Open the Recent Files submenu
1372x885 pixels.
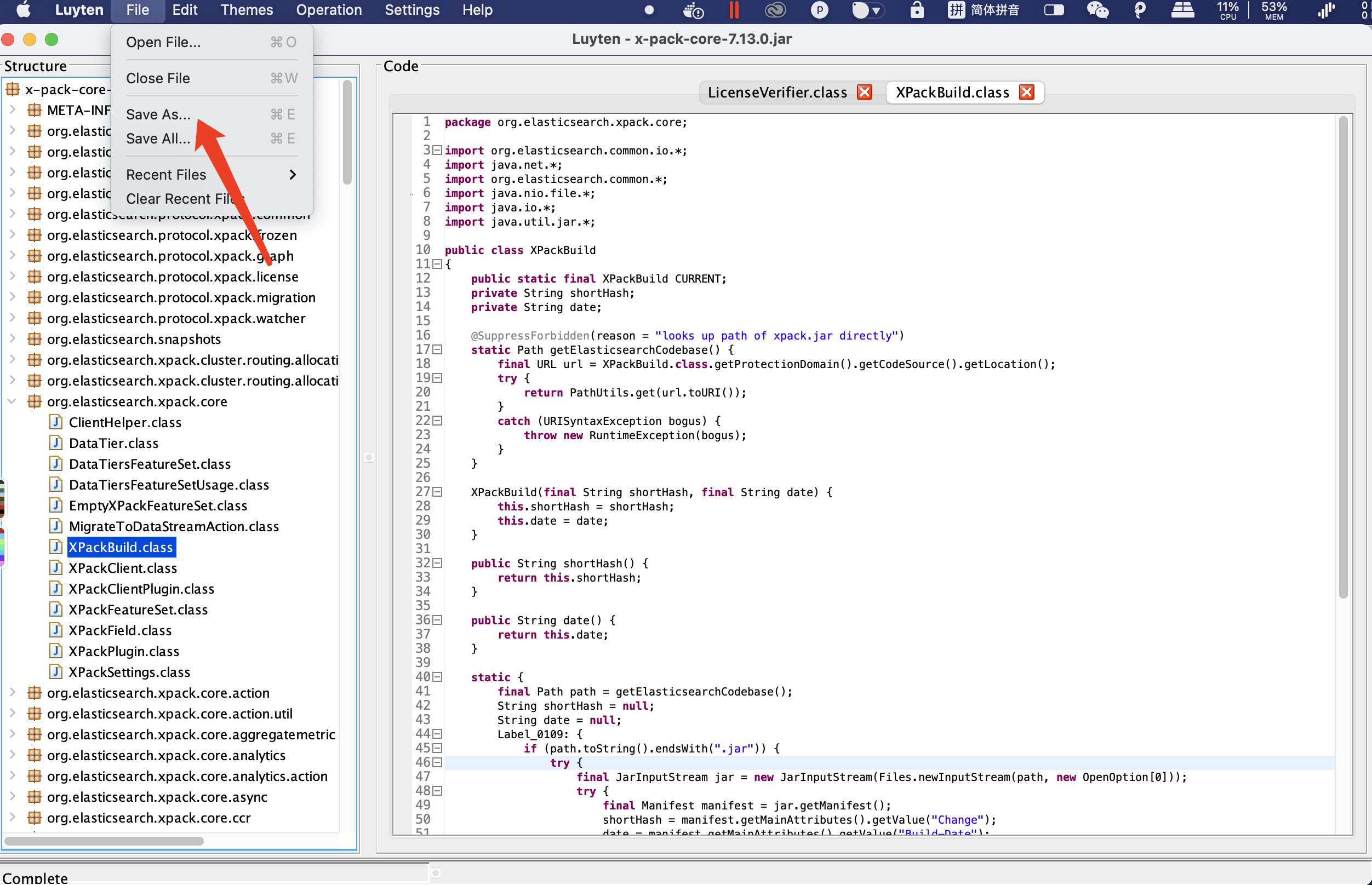tap(211, 175)
